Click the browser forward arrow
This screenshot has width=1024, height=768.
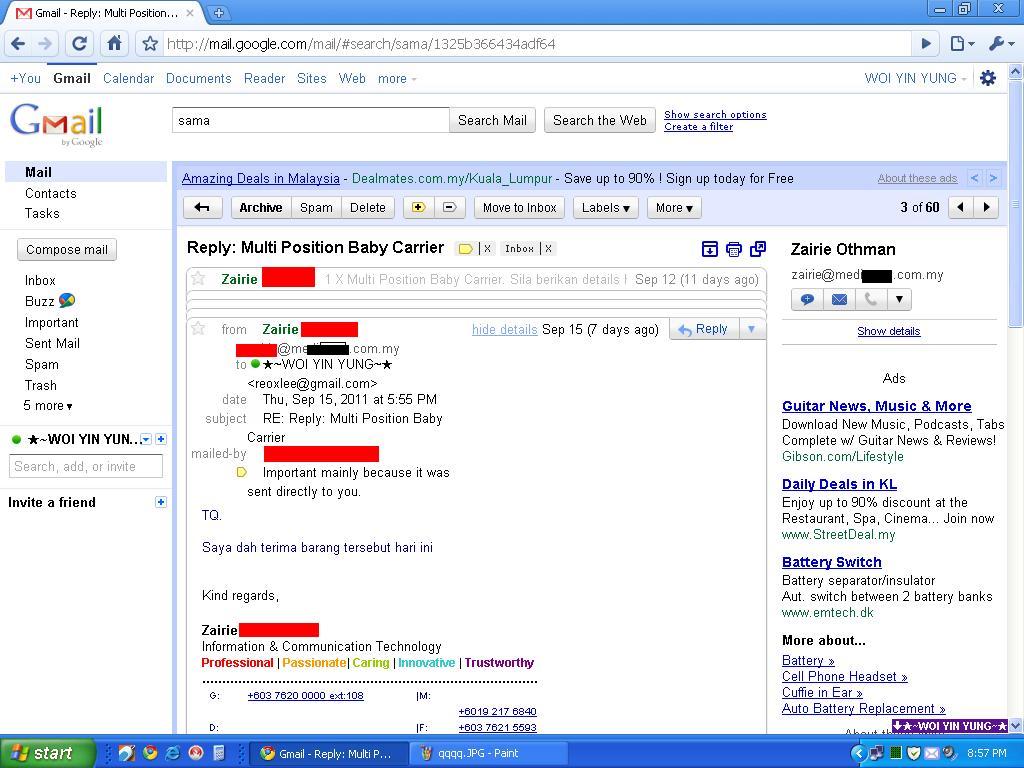click(x=45, y=44)
